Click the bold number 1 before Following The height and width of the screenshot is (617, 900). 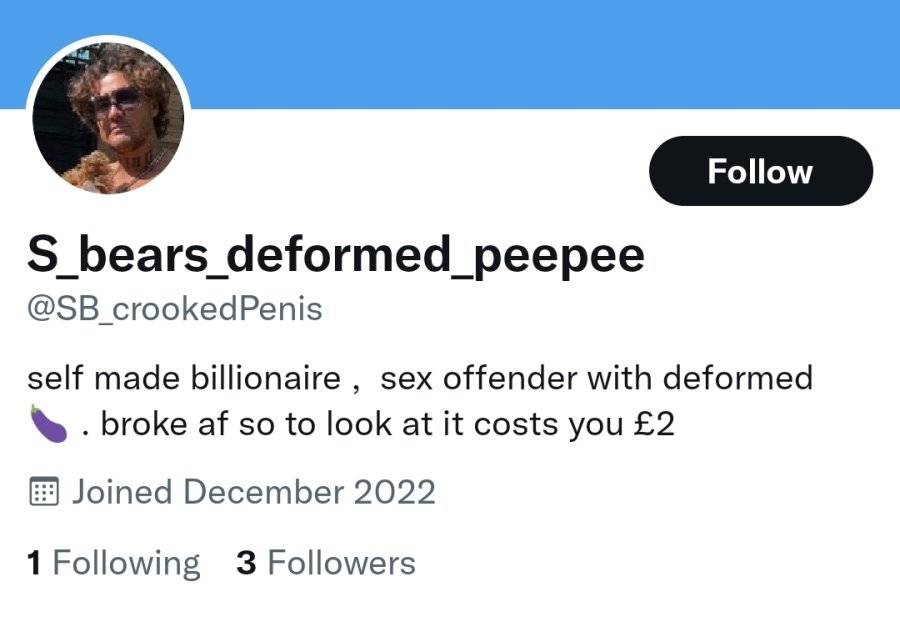point(34,562)
